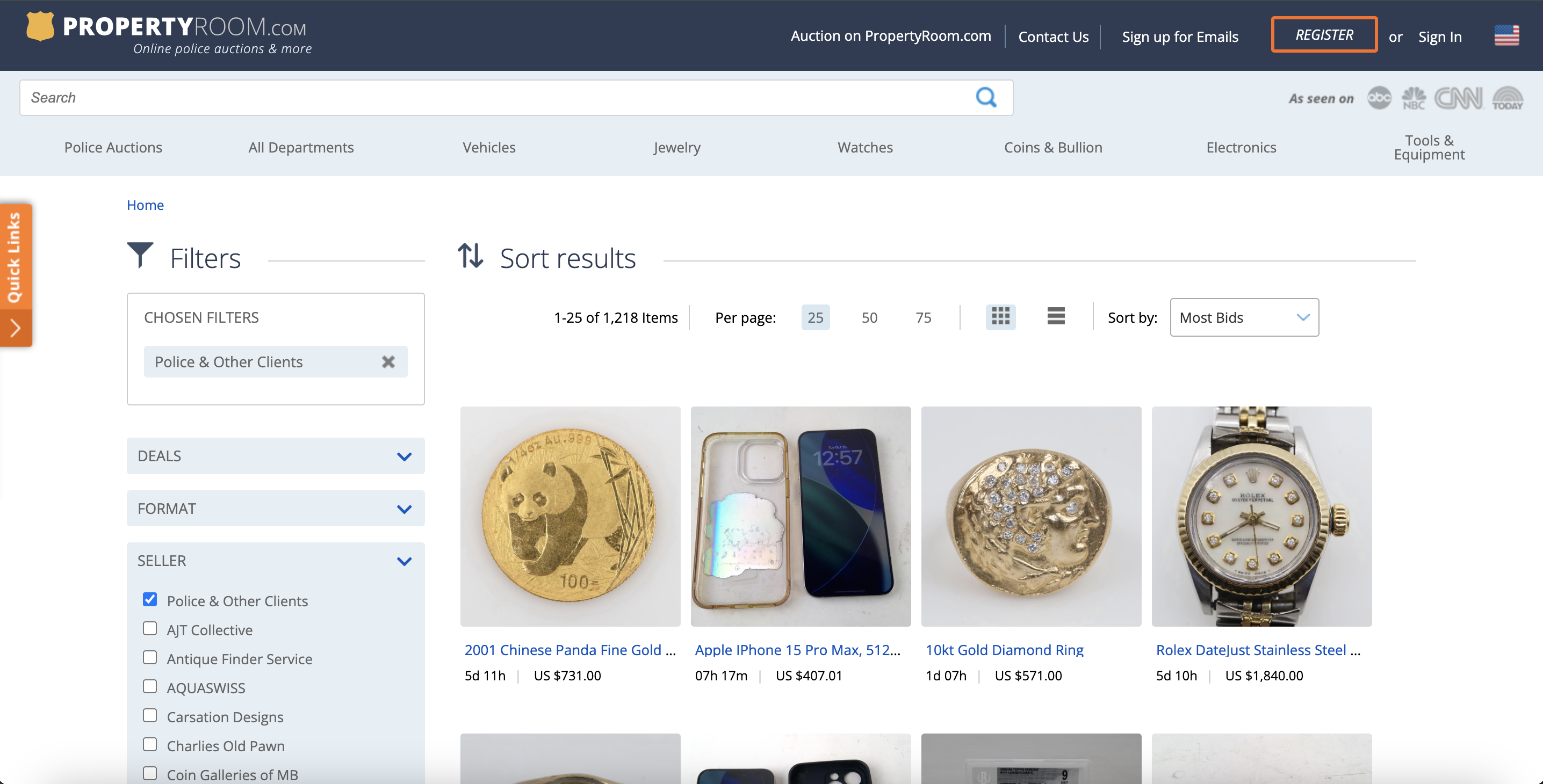Uncheck Police & Other Clients checkbox
Image resolution: width=1543 pixels, height=784 pixels.
tap(150, 600)
